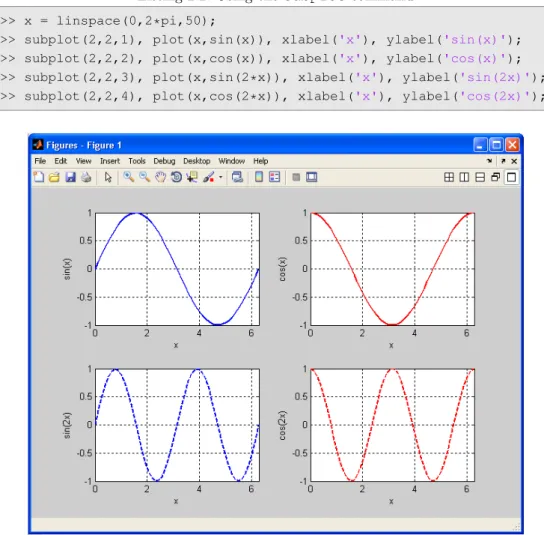This screenshot has height=535, width=544.
Task: Undock the figure with the arrow icon
Action: (x=503, y=161)
